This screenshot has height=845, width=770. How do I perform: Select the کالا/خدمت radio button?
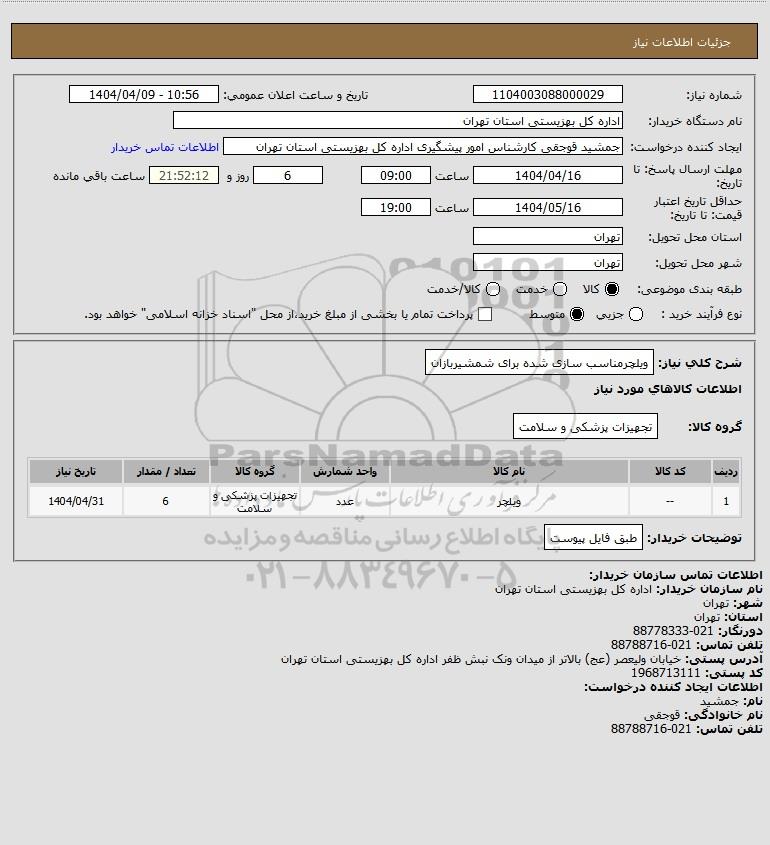pyautogui.click(x=492, y=289)
